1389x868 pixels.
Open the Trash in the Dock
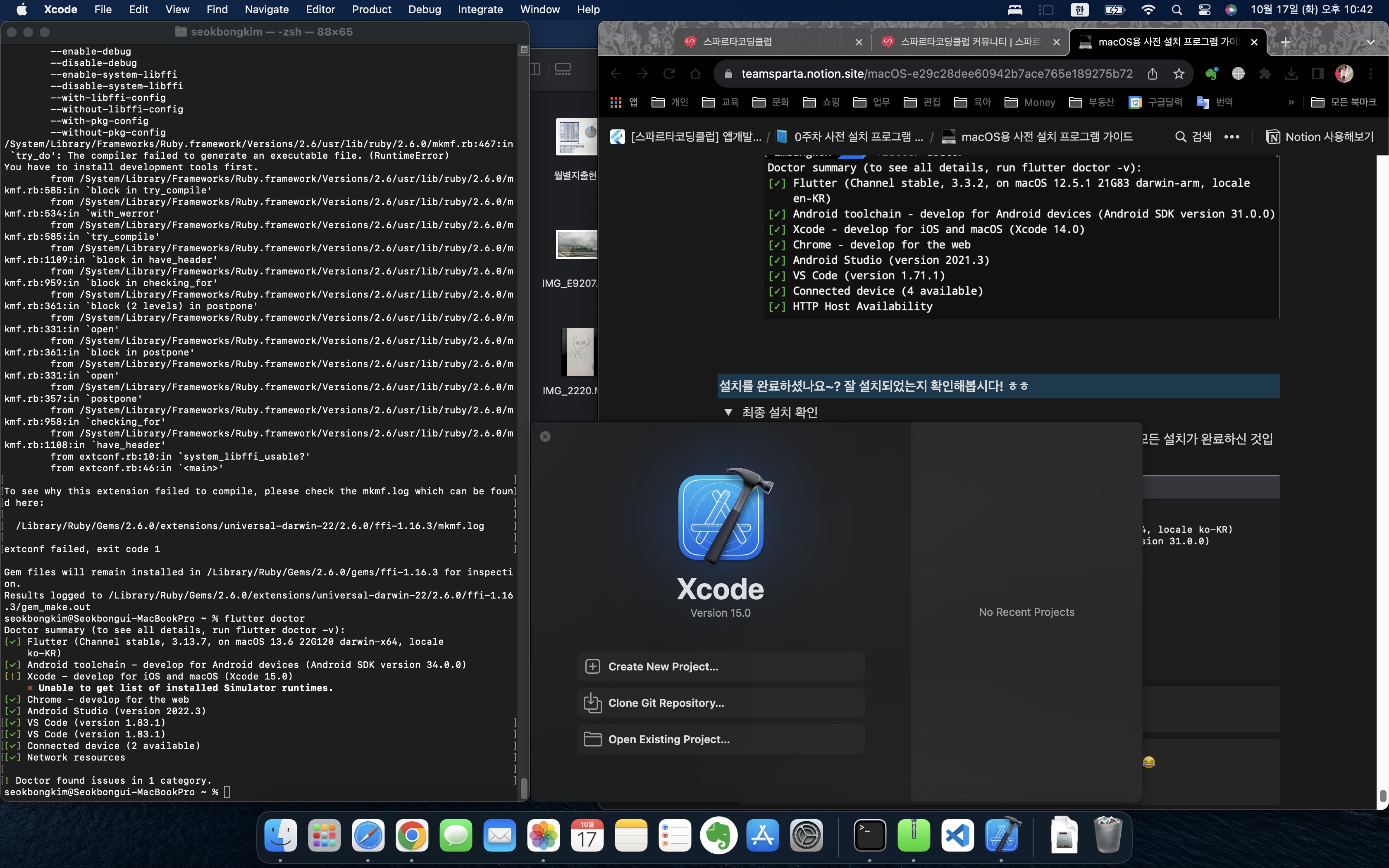[x=1107, y=835]
